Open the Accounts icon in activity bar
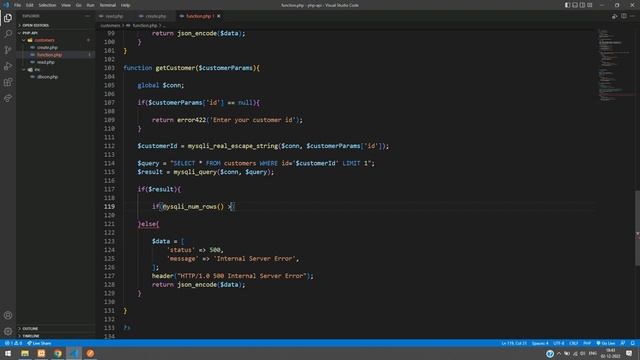Viewport: 640px width, 360px height. pos(8,315)
